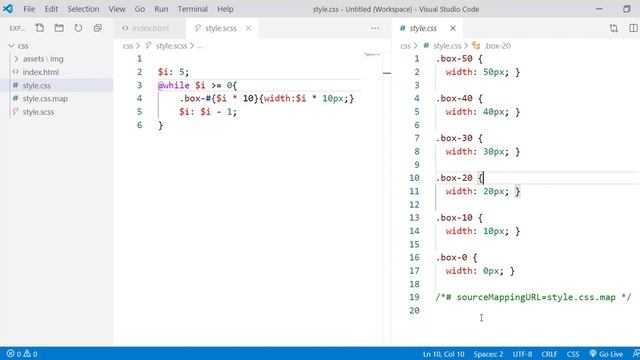The width and height of the screenshot is (640, 360).
Task: Change indentation via Spaces: 2
Action: click(x=488, y=354)
